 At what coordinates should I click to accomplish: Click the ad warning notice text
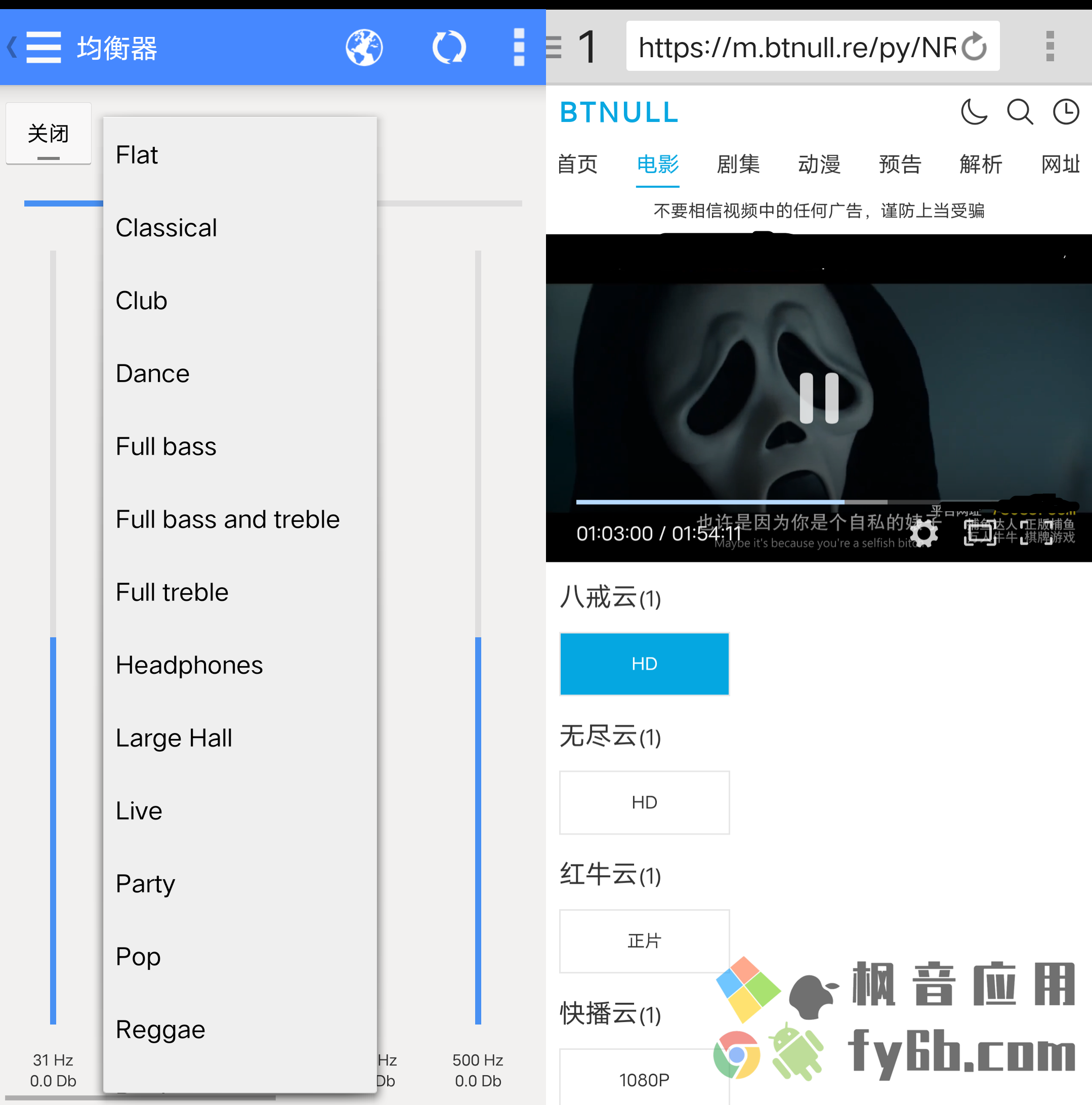click(819, 211)
